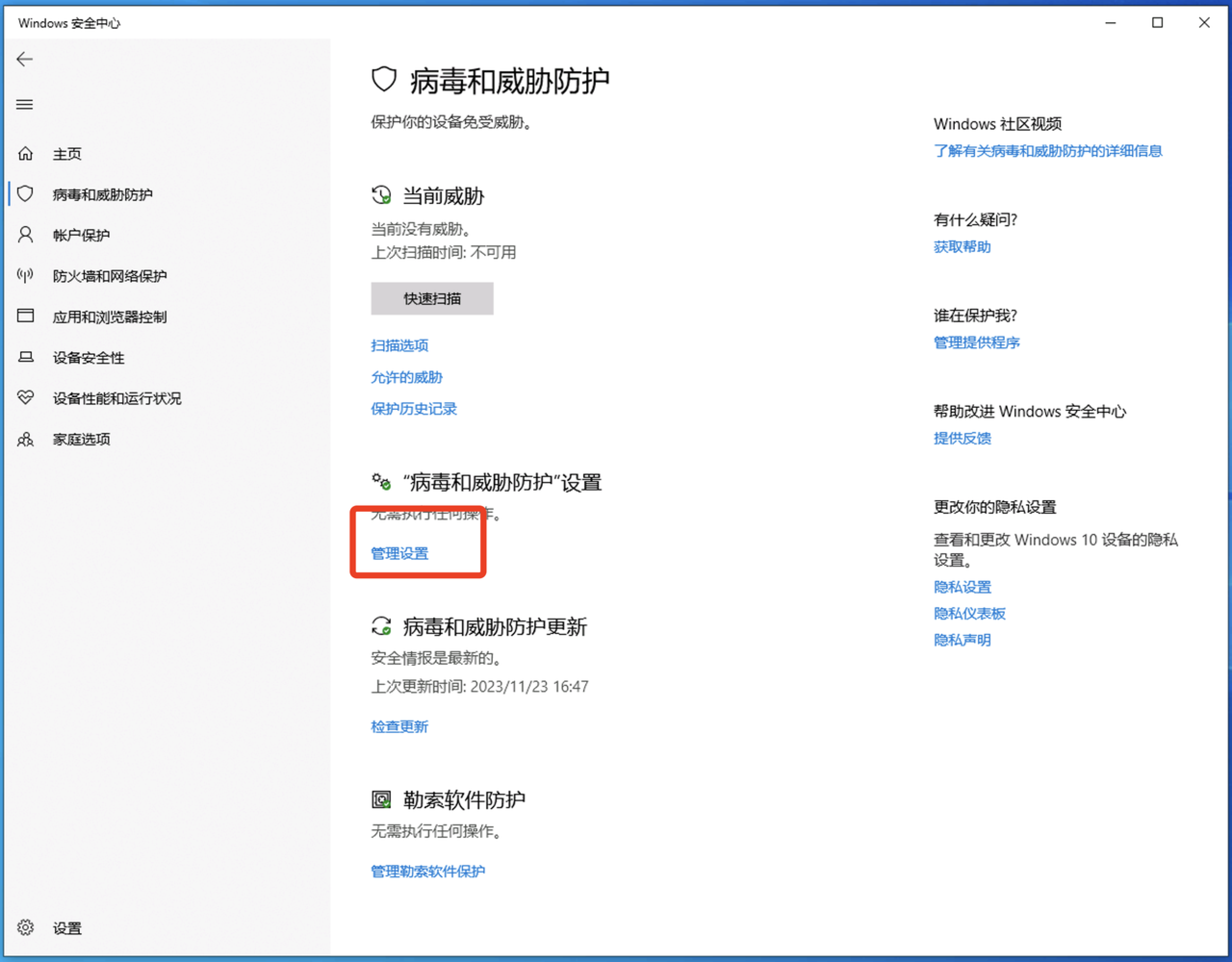Open the 管理提供程序 link
Screen dimensions: 1232x962
[x=977, y=342]
